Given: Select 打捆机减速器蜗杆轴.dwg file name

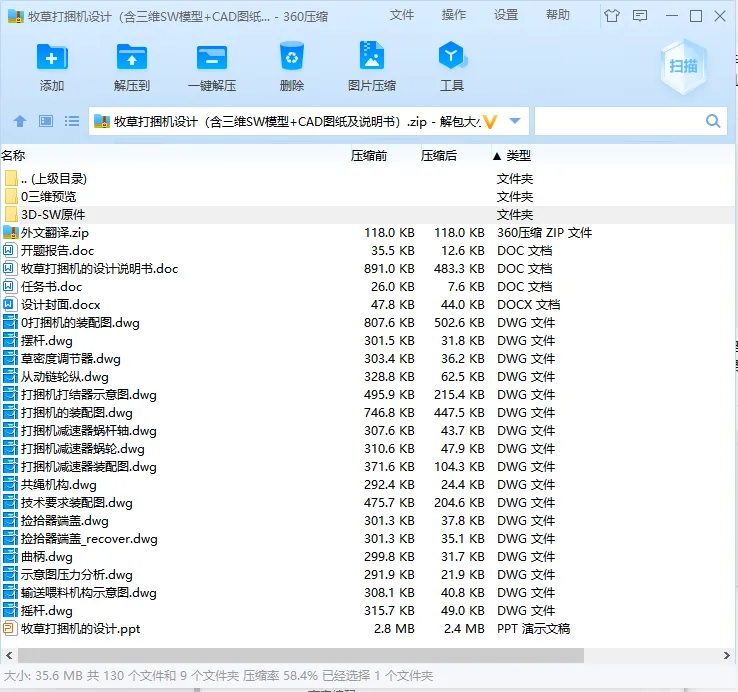Looking at the screenshot, I should click(88, 431).
